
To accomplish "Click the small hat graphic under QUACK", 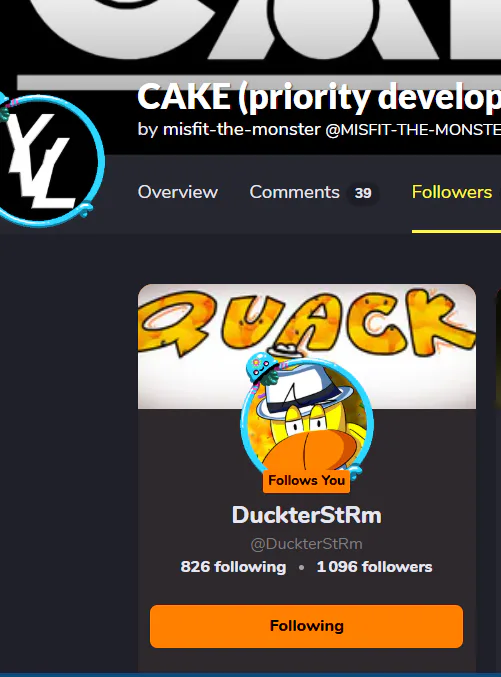I will tap(284, 349).
